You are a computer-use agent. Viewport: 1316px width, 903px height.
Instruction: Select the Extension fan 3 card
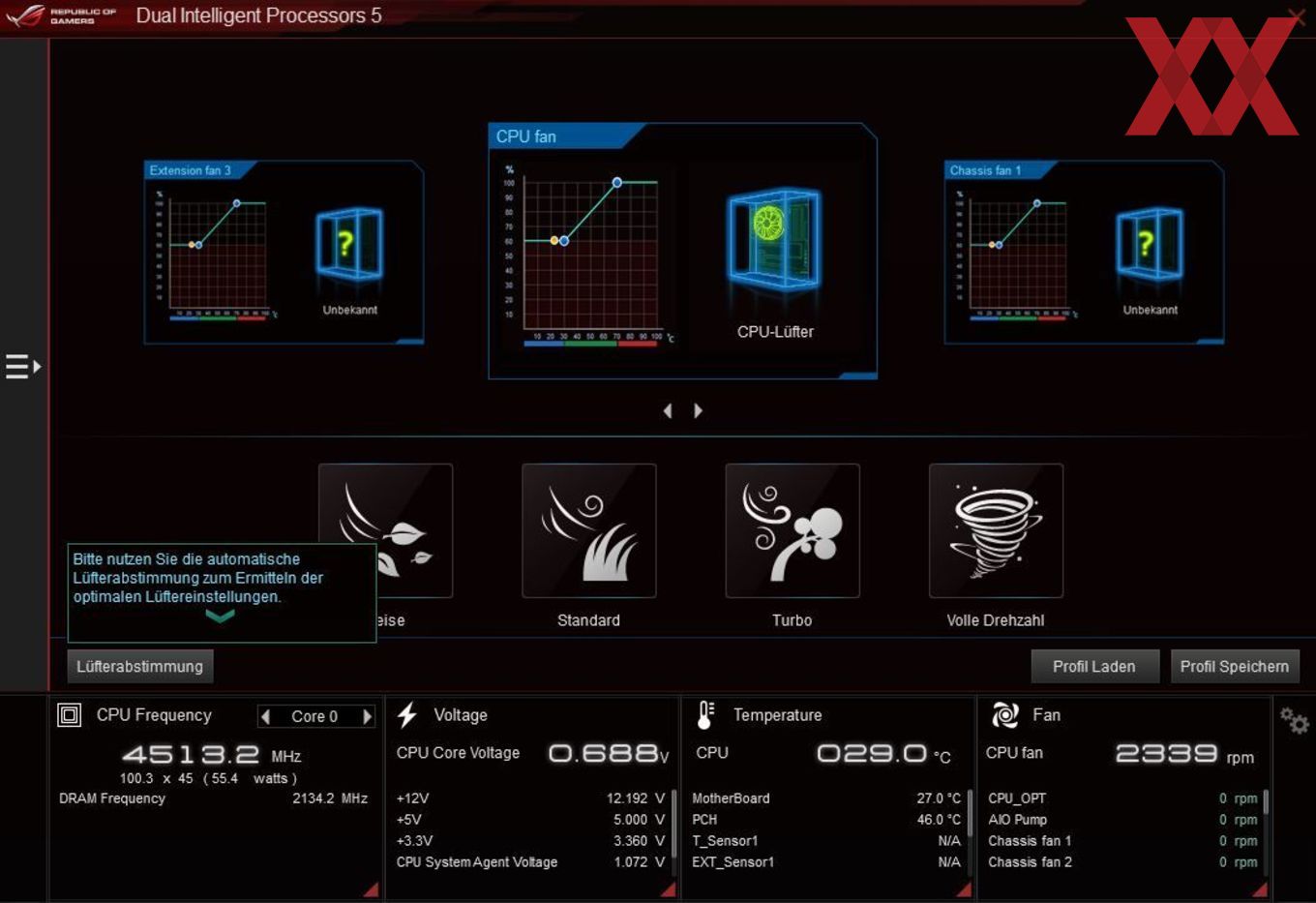pos(284,253)
